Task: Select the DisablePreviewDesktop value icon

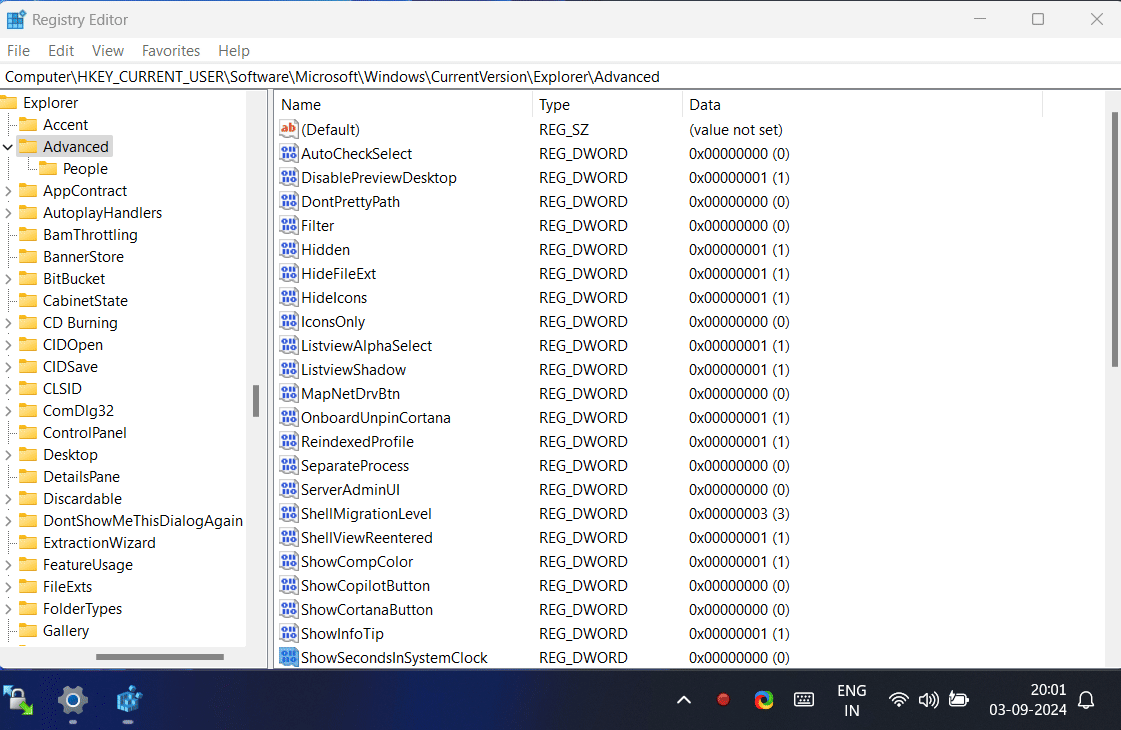Action: [289, 177]
